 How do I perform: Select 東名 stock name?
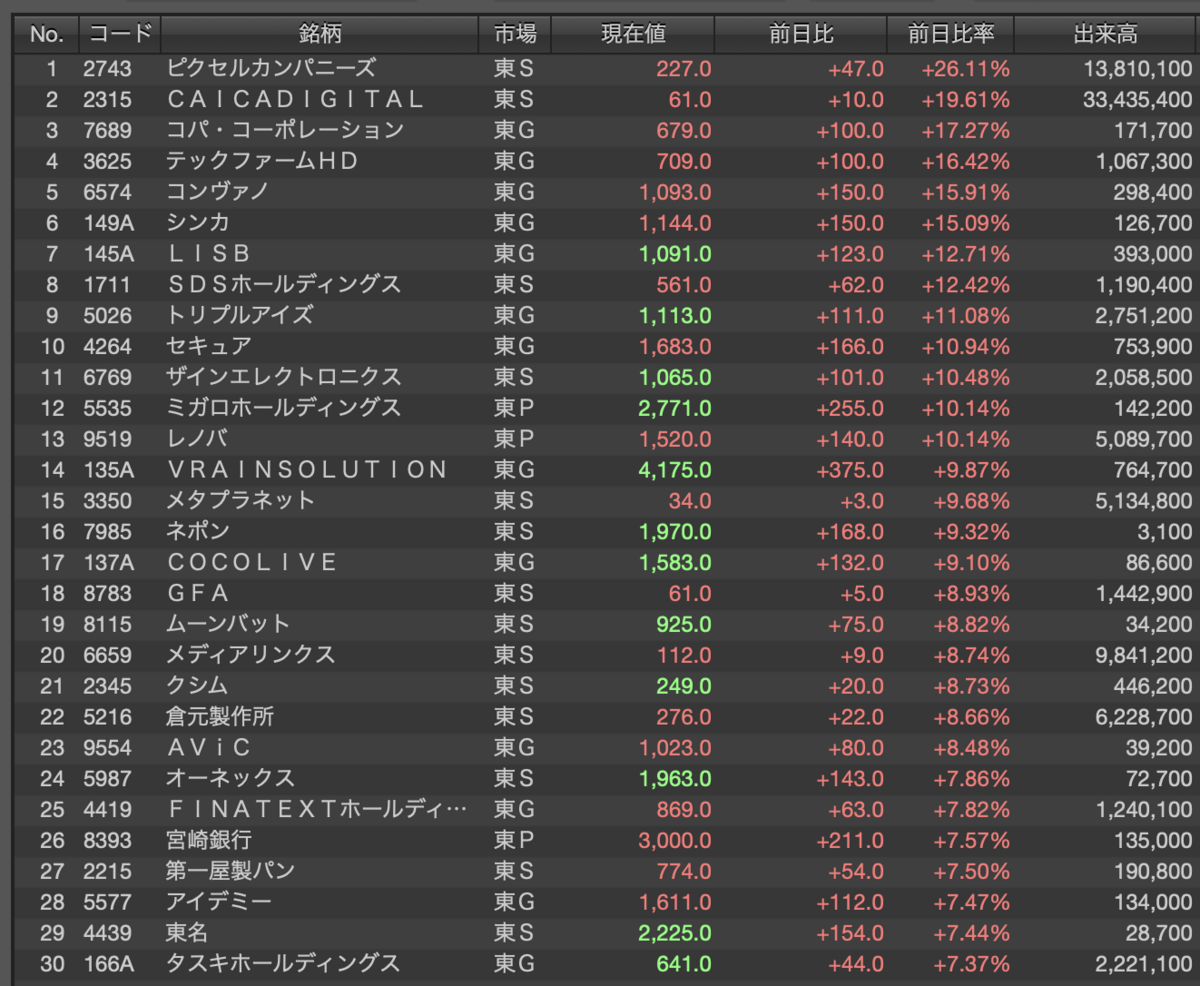[187, 933]
